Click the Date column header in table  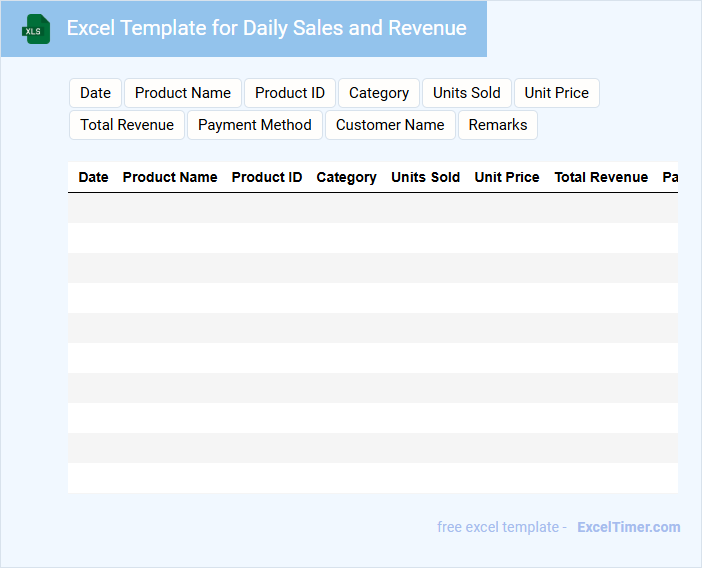click(93, 177)
